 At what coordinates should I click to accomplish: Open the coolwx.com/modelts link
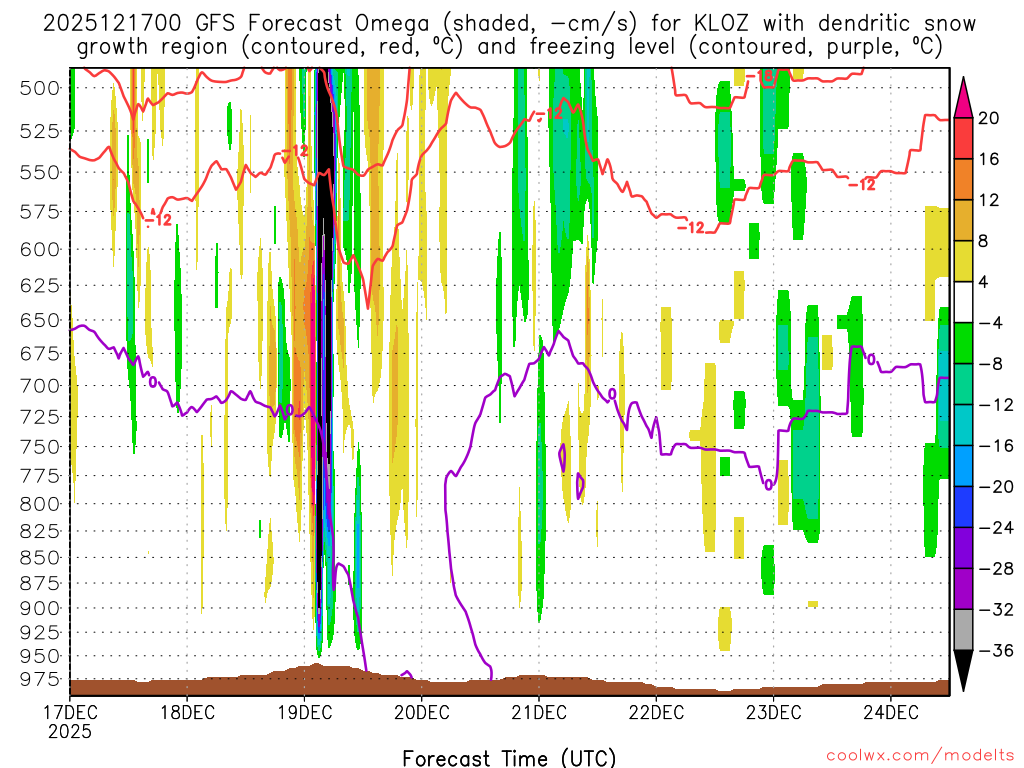920,756
